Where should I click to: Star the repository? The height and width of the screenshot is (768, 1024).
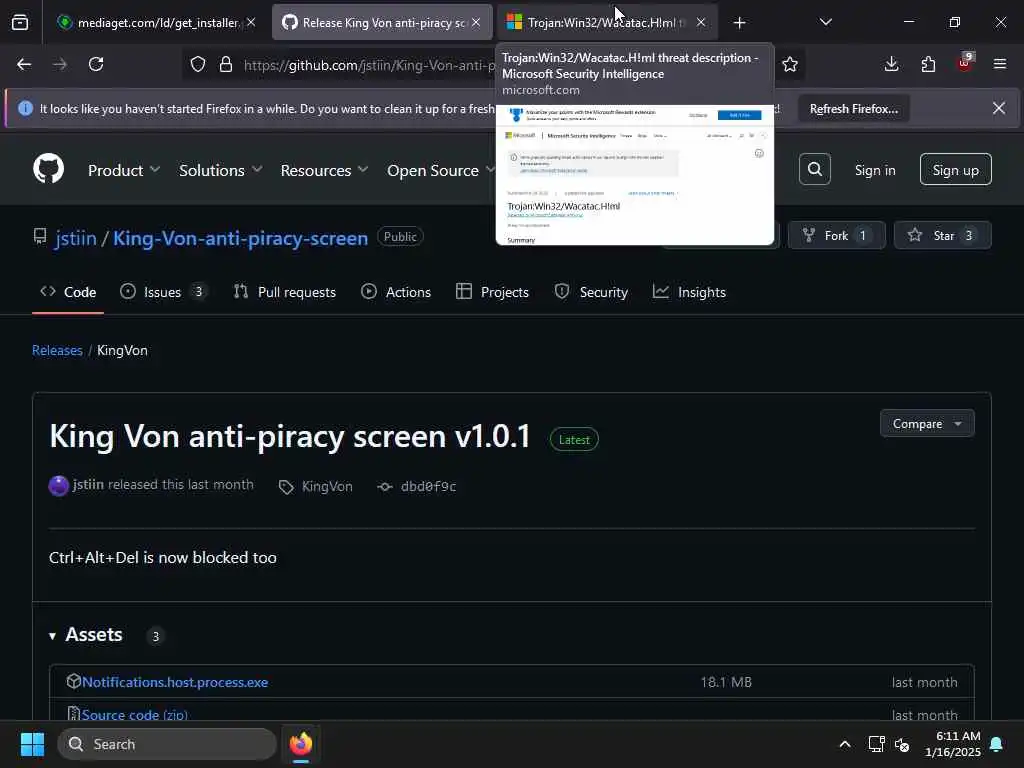click(942, 235)
